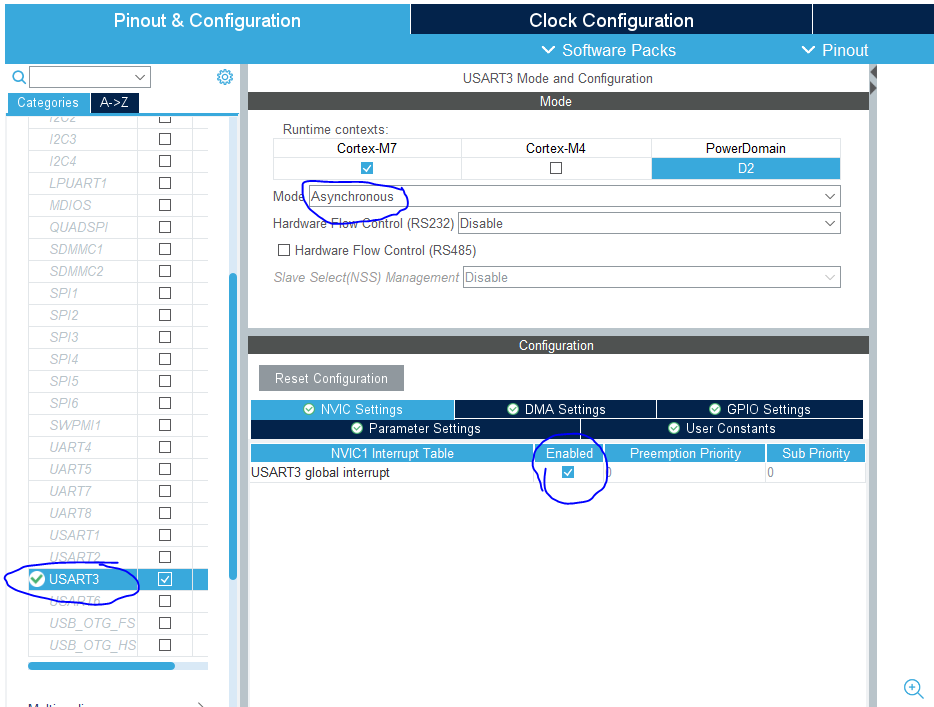Image resolution: width=934 pixels, height=707 pixels.
Task: Click the zoom-in magnifier icon
Action: point(913,689)
